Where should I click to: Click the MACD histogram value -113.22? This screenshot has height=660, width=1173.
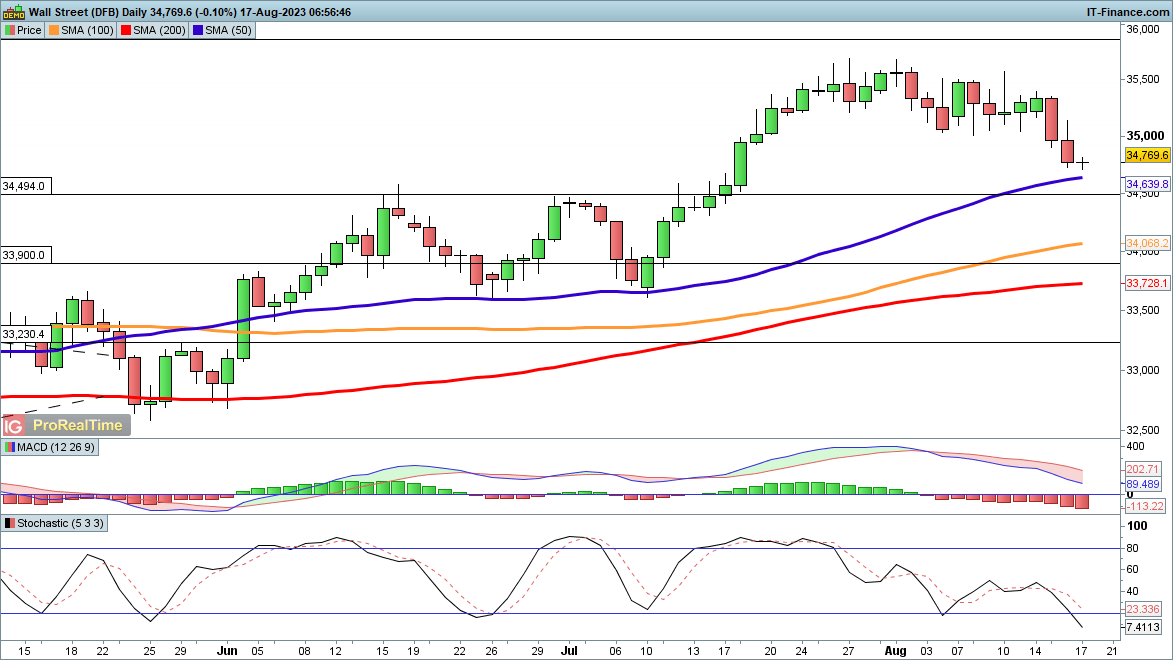coord(1145,507)
